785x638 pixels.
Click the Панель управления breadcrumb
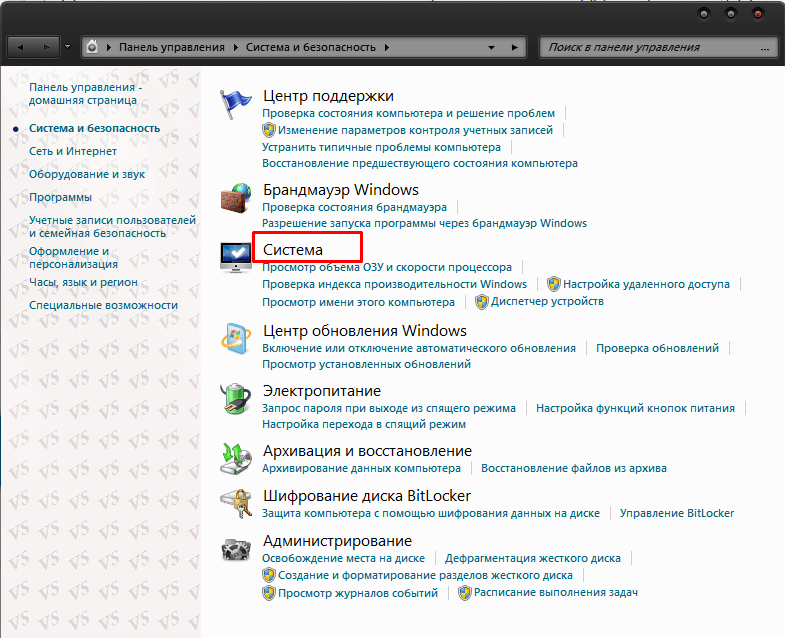(x=172, y=47)
